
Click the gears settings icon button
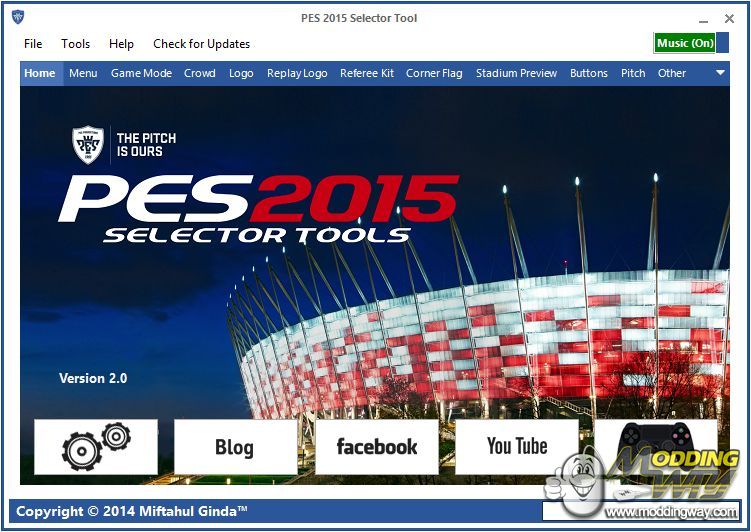click(96, 447)
